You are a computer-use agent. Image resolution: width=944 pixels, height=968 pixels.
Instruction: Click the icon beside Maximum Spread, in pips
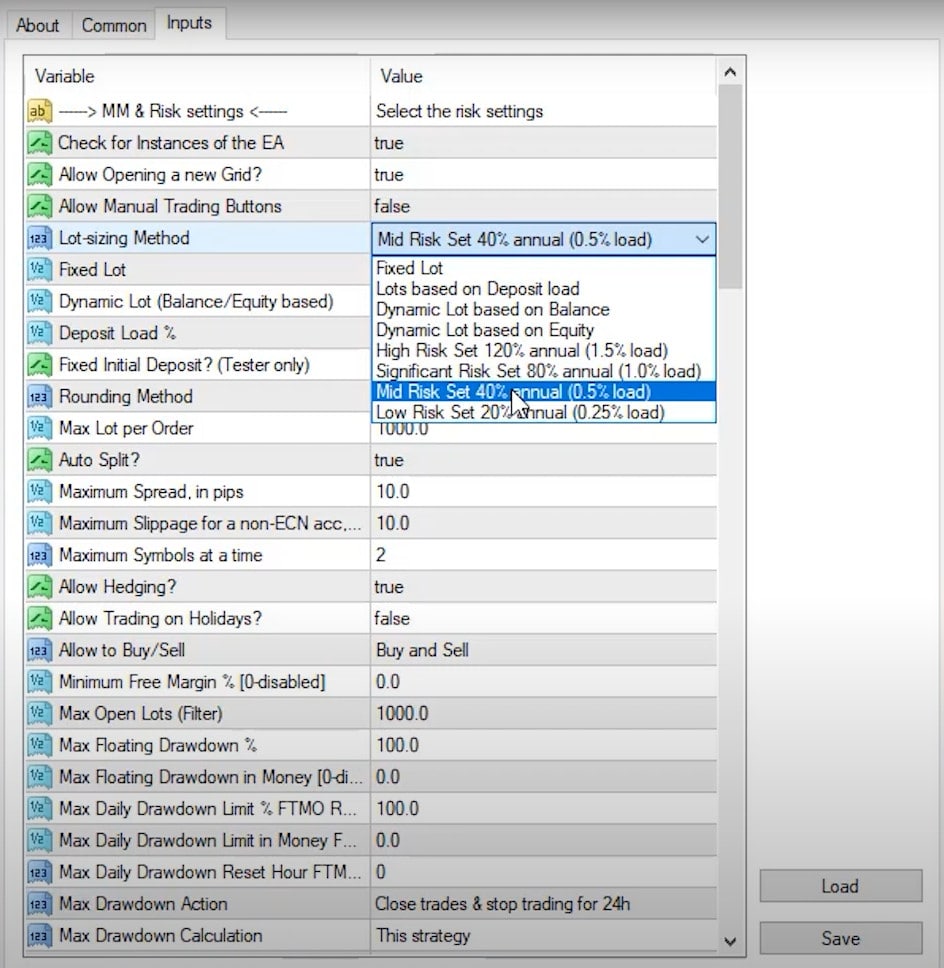(x=39, y=492)
